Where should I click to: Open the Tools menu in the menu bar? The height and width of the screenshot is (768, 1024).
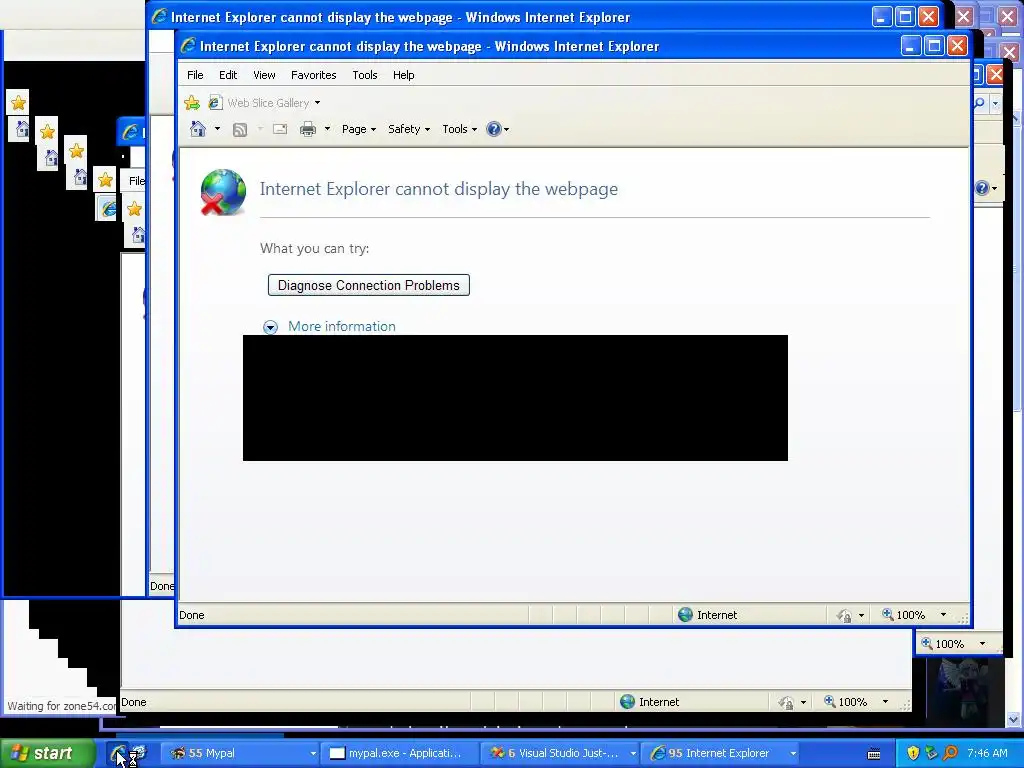click(x=364, y=75)
